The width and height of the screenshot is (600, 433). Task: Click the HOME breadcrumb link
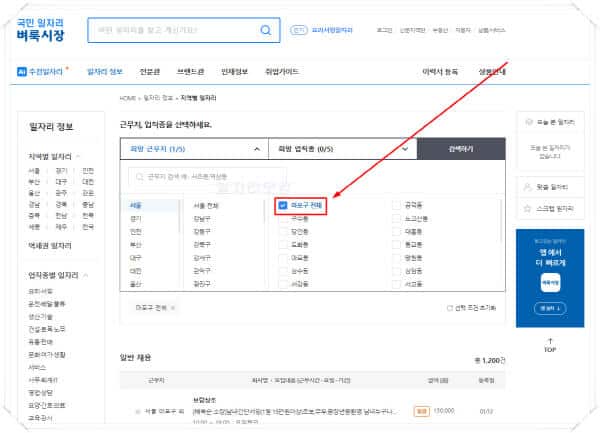click(x=127, y=98)
